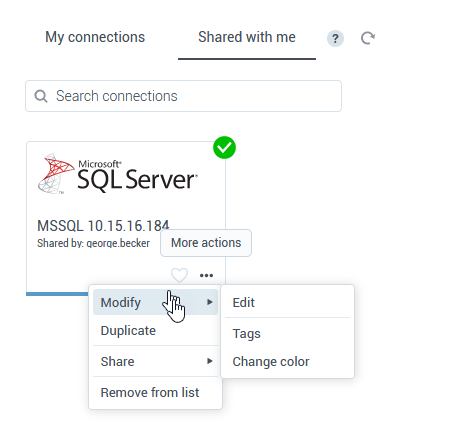Mark MSSQL connection as favorite with heart
Screen dimensions: 451x431
(x=179, y=275)
